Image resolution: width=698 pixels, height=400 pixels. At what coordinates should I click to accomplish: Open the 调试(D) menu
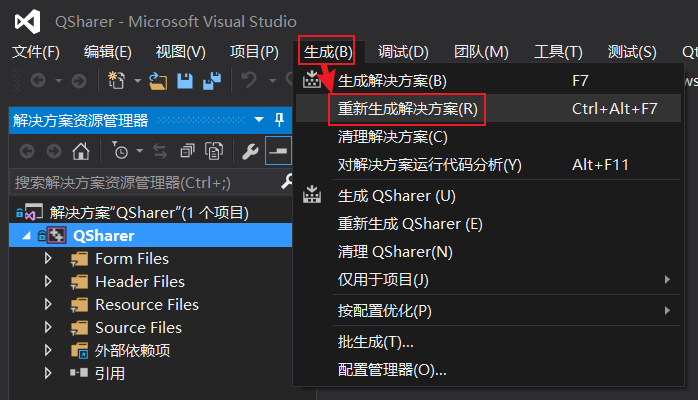[403, 52]
